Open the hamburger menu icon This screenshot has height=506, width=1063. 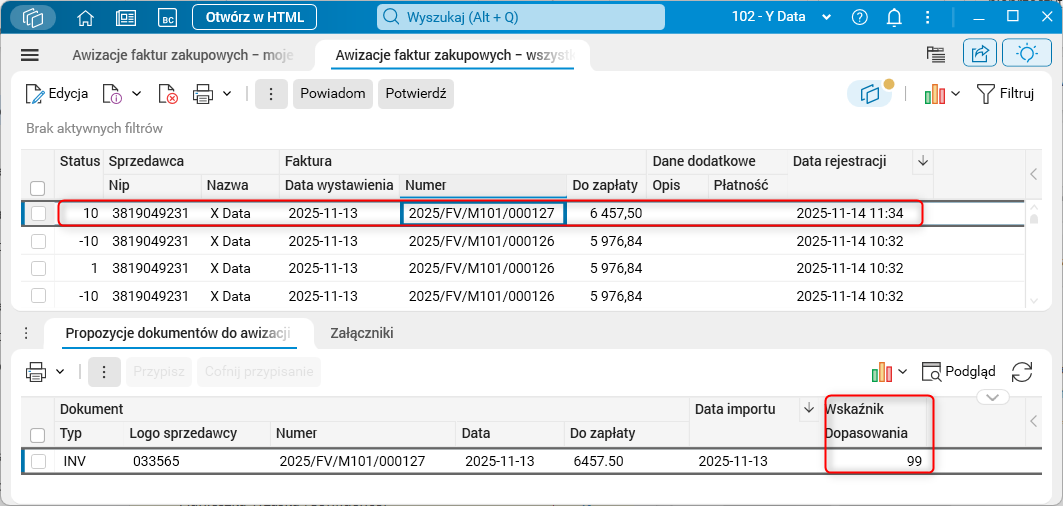tap(29, 55)
